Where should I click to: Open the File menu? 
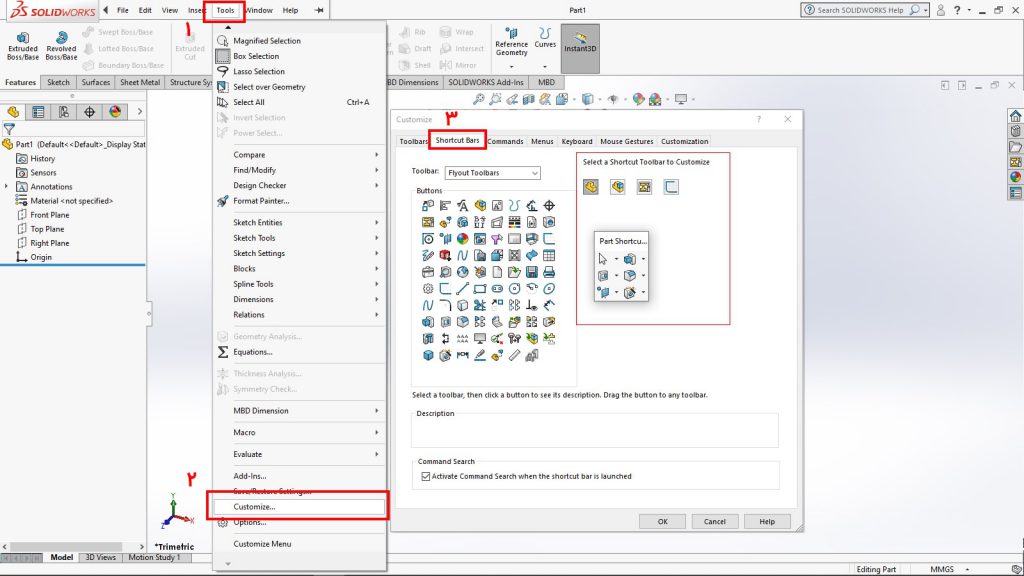pos(123,10)
